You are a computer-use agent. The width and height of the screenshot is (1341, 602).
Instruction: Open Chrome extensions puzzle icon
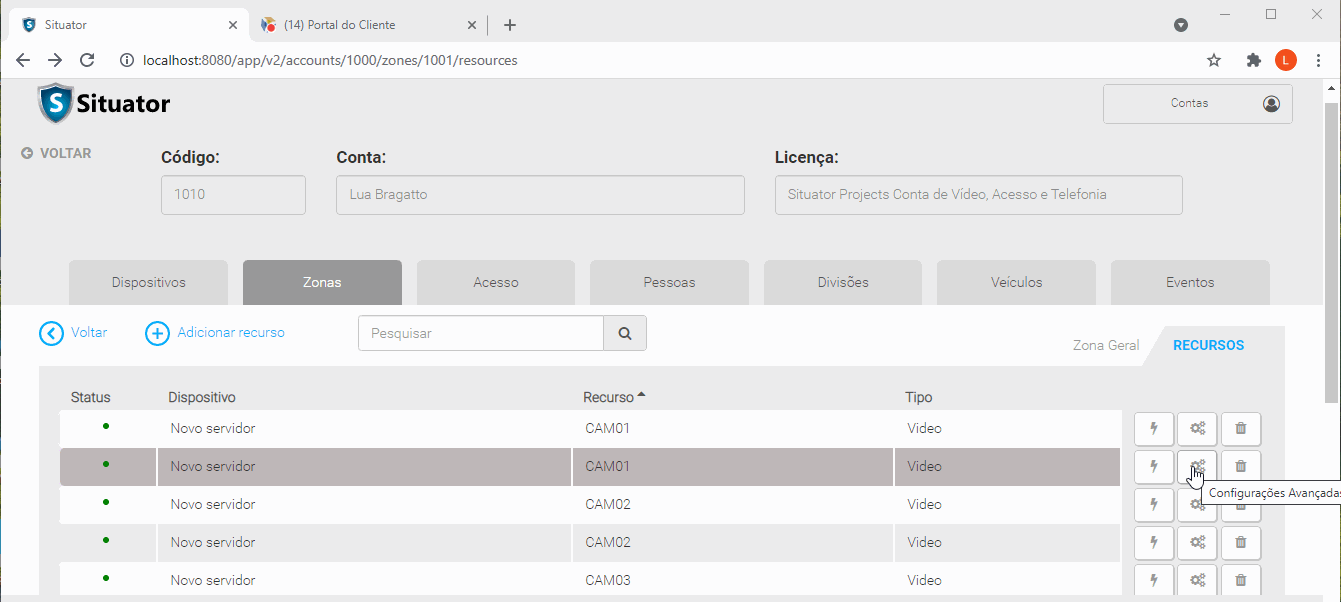tap(1253, 60)
